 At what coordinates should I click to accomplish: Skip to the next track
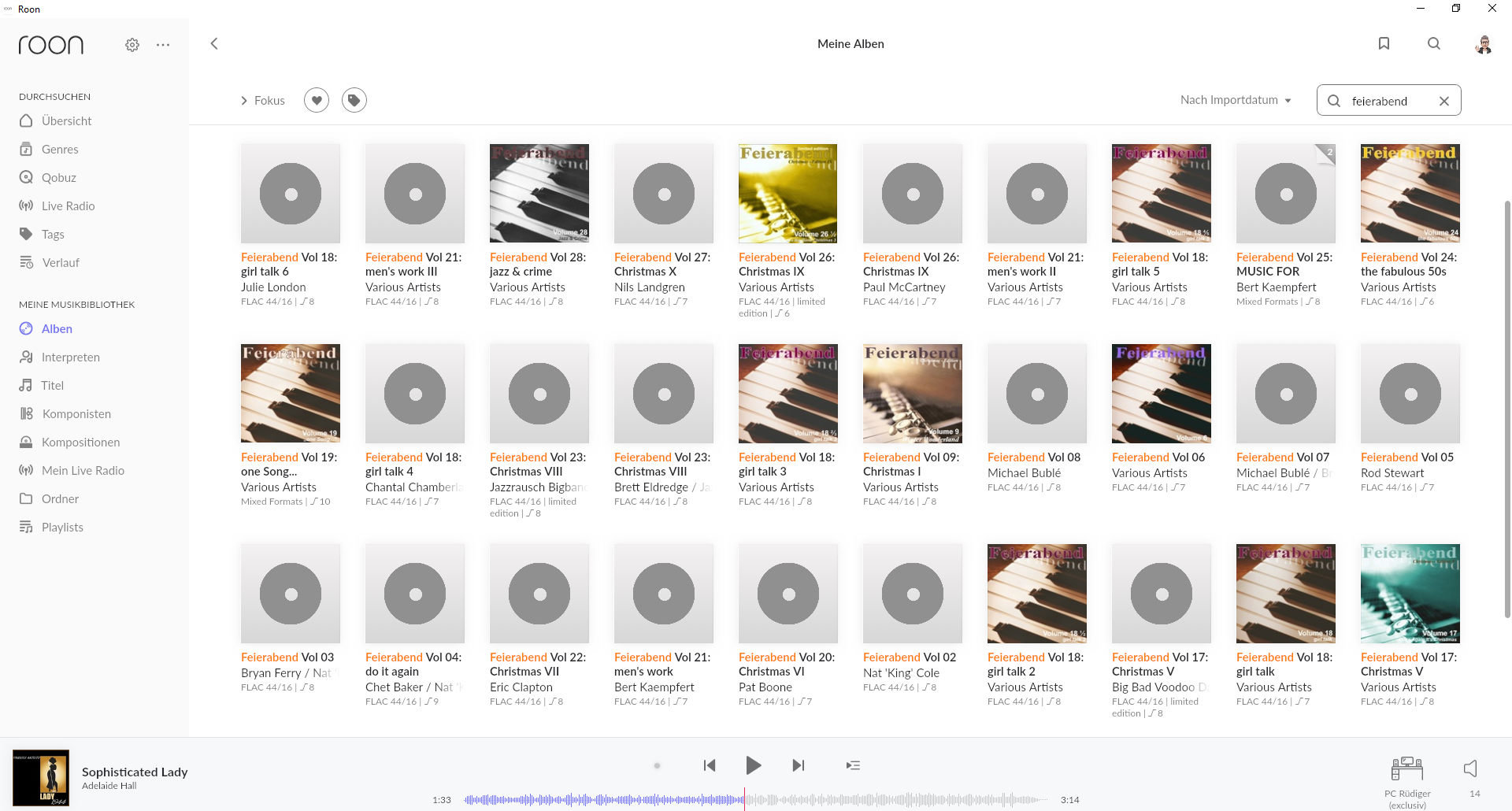[x=799, y=765]
